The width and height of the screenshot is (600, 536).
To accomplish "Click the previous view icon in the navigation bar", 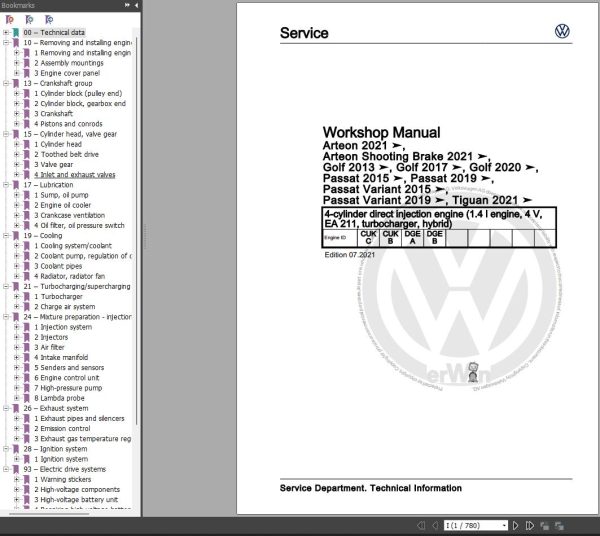I will (x=545, y=526).
